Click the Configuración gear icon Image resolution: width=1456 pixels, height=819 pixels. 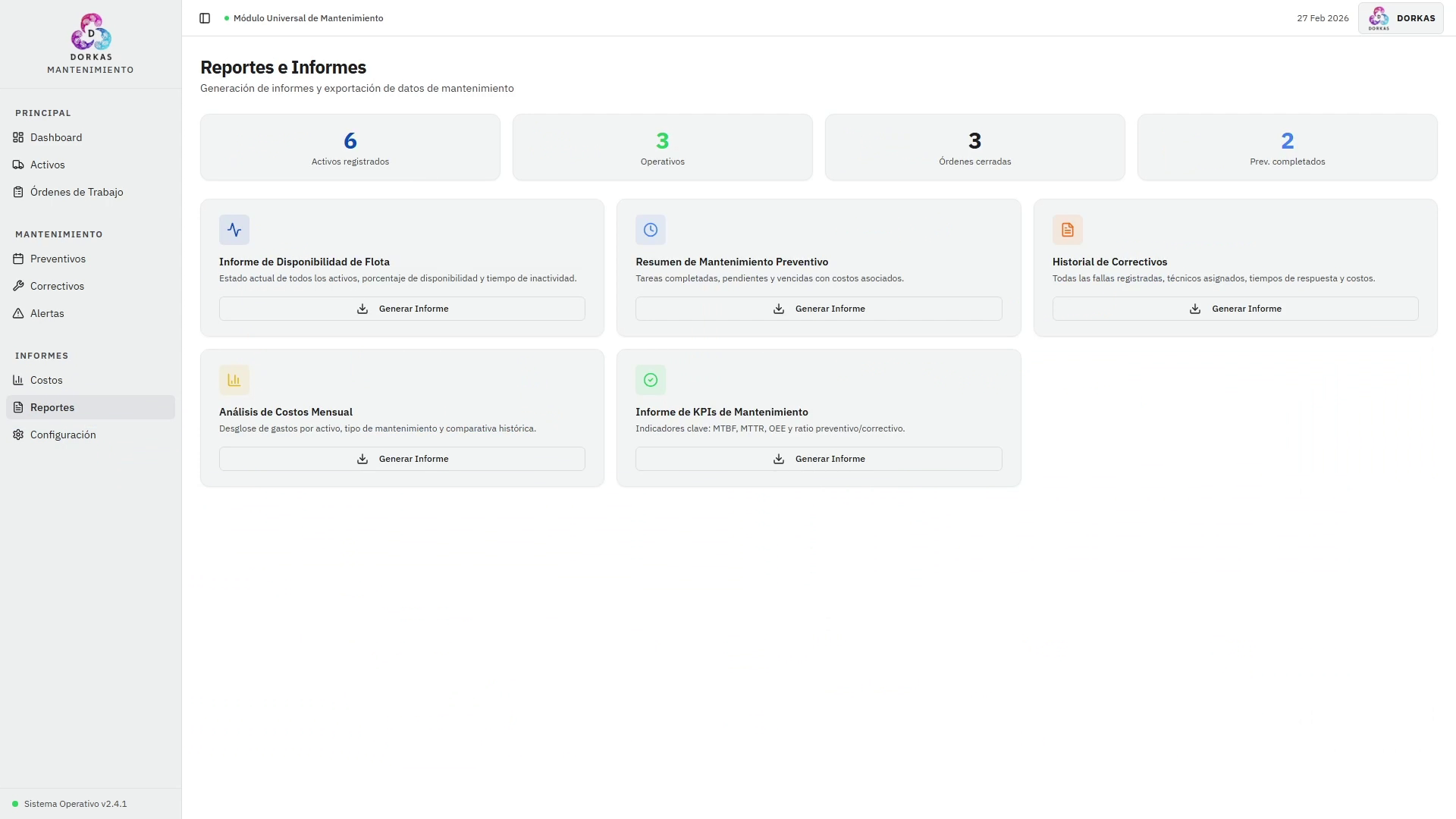(x=18, y=435)
